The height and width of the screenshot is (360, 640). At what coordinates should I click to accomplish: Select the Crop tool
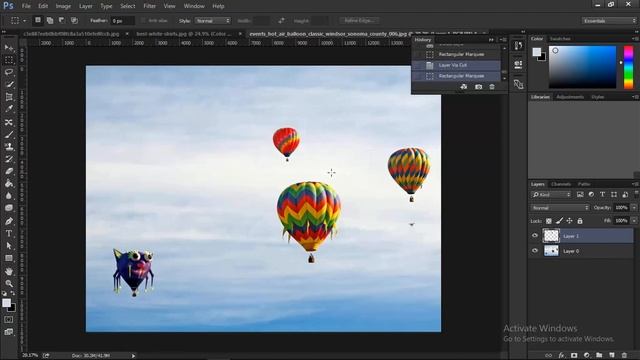click(x=9, y=97)
